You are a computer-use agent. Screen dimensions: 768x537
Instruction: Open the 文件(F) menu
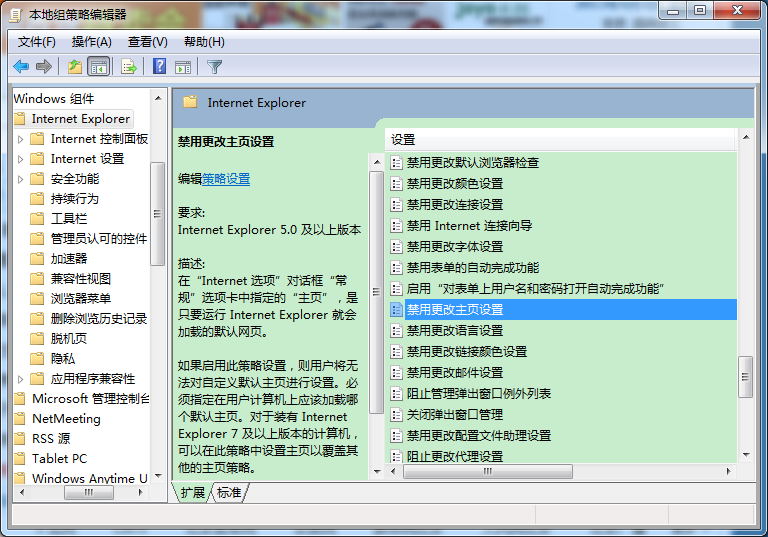tap(37, 42)
